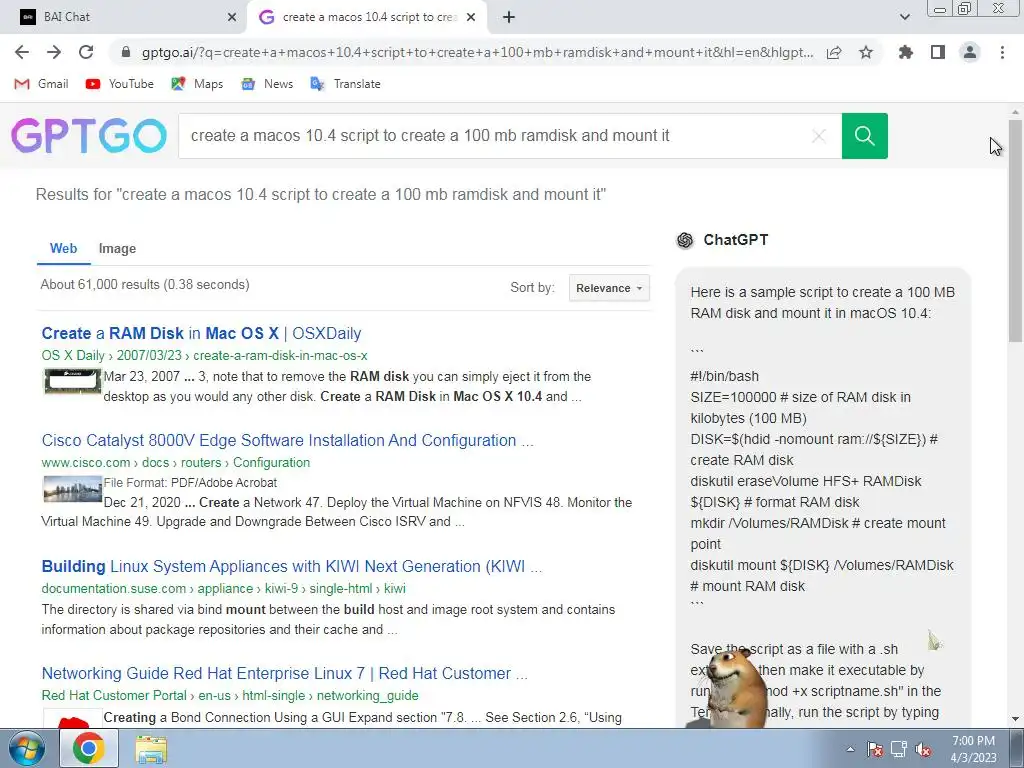Image resolution: width=1024 pixels, height=768 pixels.
Task: Click the page vertical scrollbar thumb
Action: pos(1015,230)
